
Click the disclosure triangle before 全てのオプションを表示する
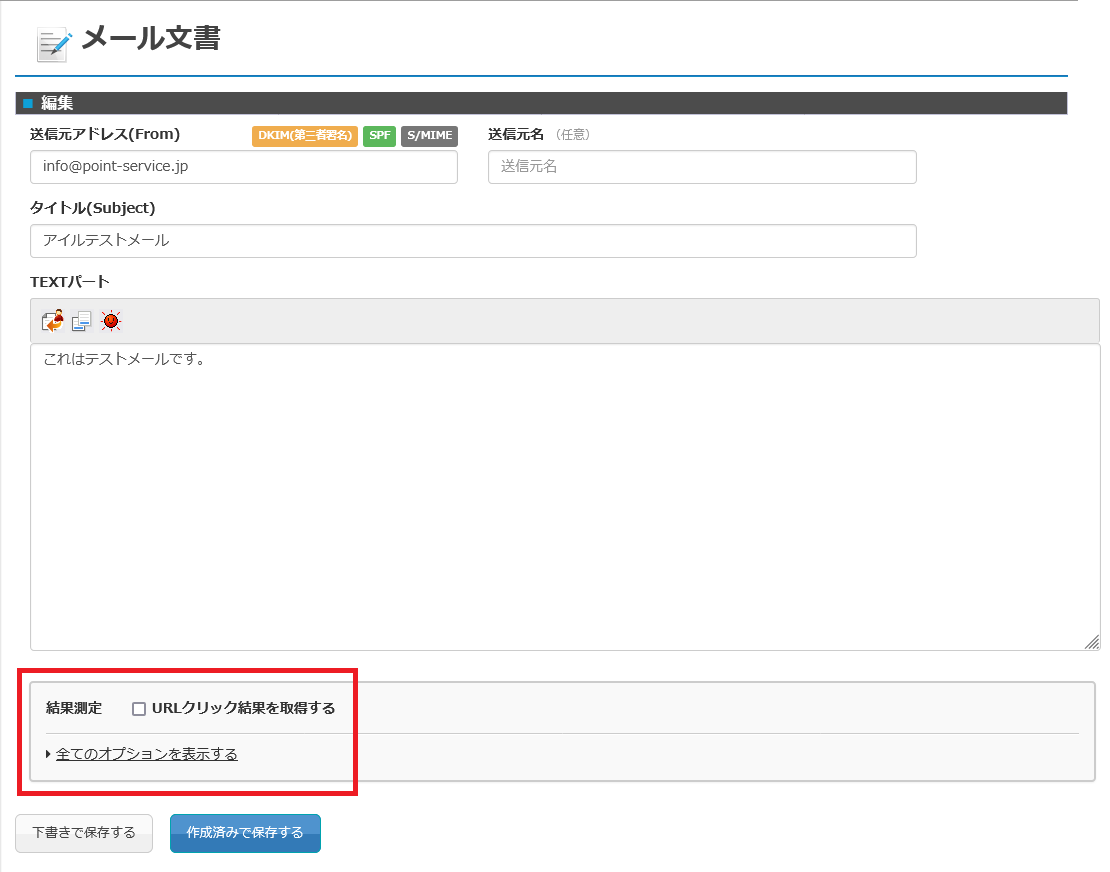[x=45, y=754]
